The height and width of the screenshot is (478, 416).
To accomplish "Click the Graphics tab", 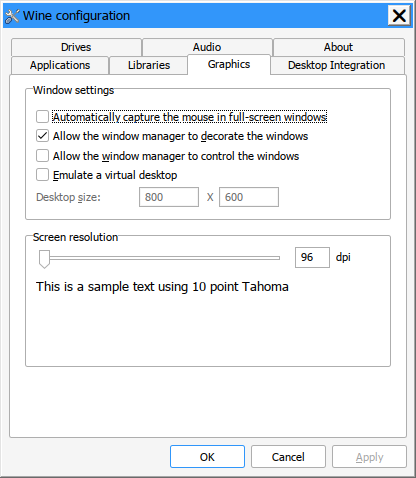I will [229, 64].
